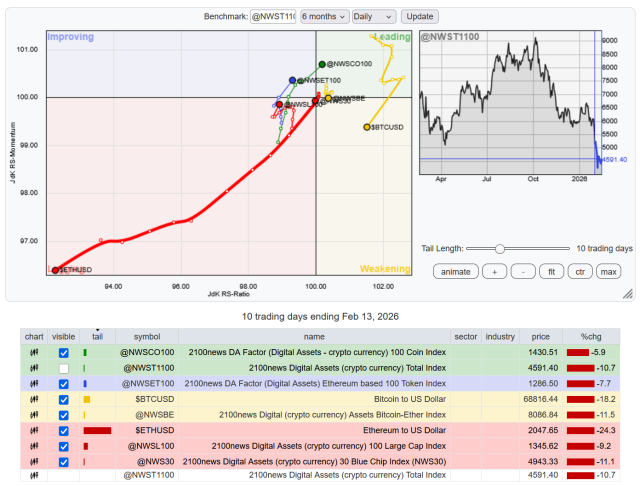Open the 6 months period dropdown
640x486 pixels.
pyautogui.click(x=324, y=17)
